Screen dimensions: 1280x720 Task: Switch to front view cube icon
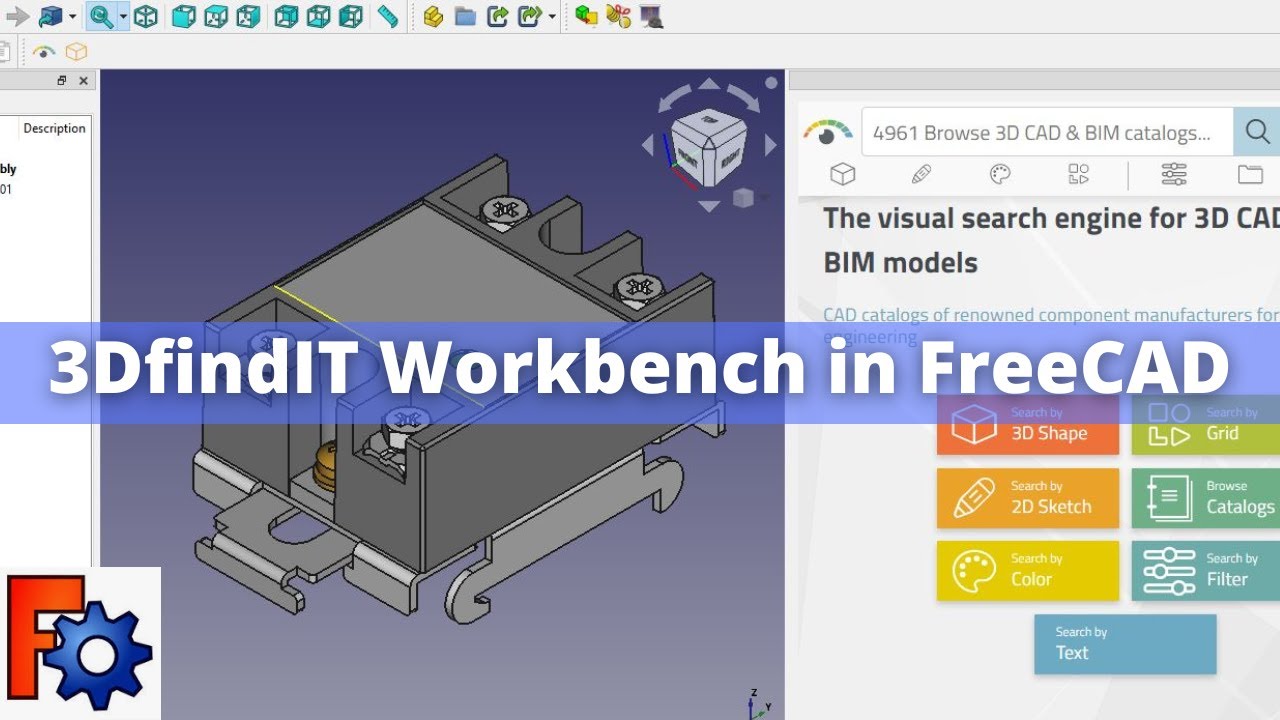(183, 16)
